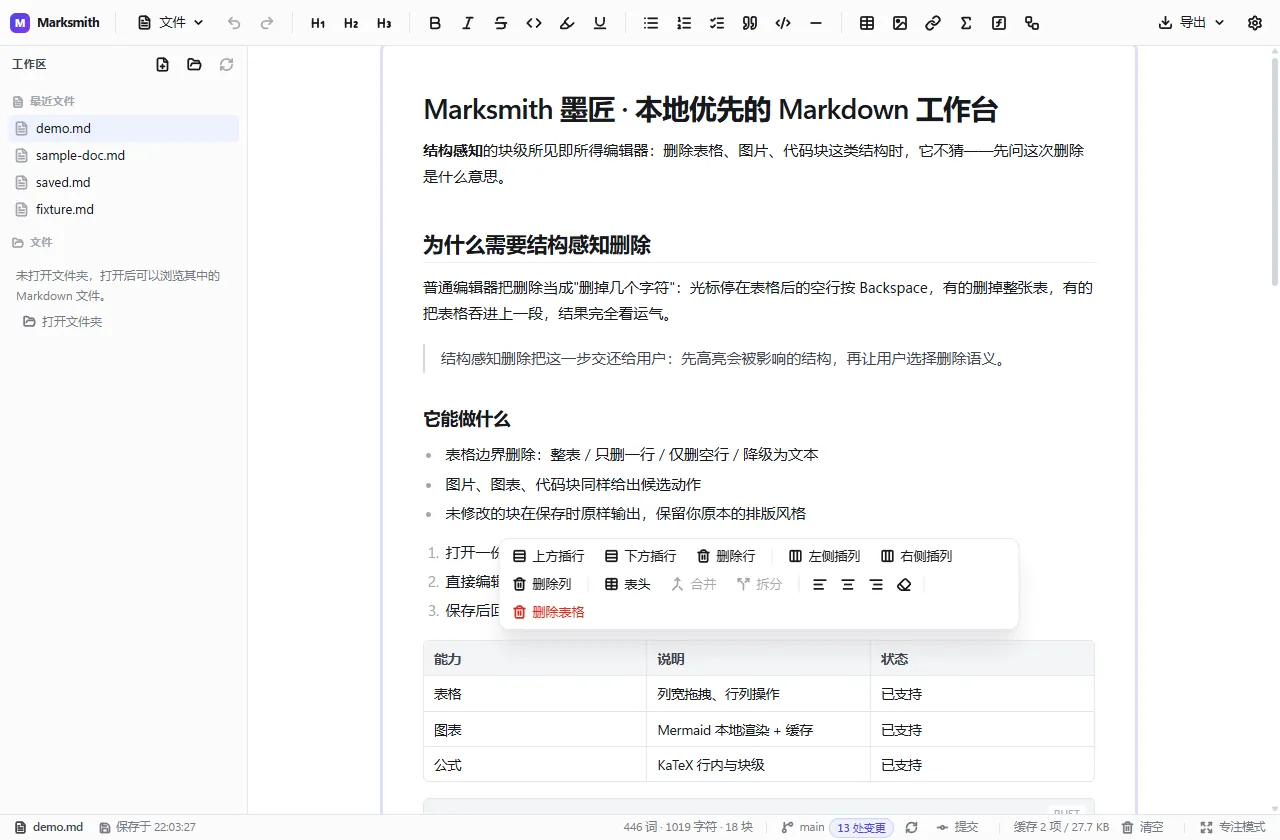Image resolution: width=1280 pixels, height=840 pixels.
Task: Toggle the table header row (表头)
Action: click(x=627, y=584)
